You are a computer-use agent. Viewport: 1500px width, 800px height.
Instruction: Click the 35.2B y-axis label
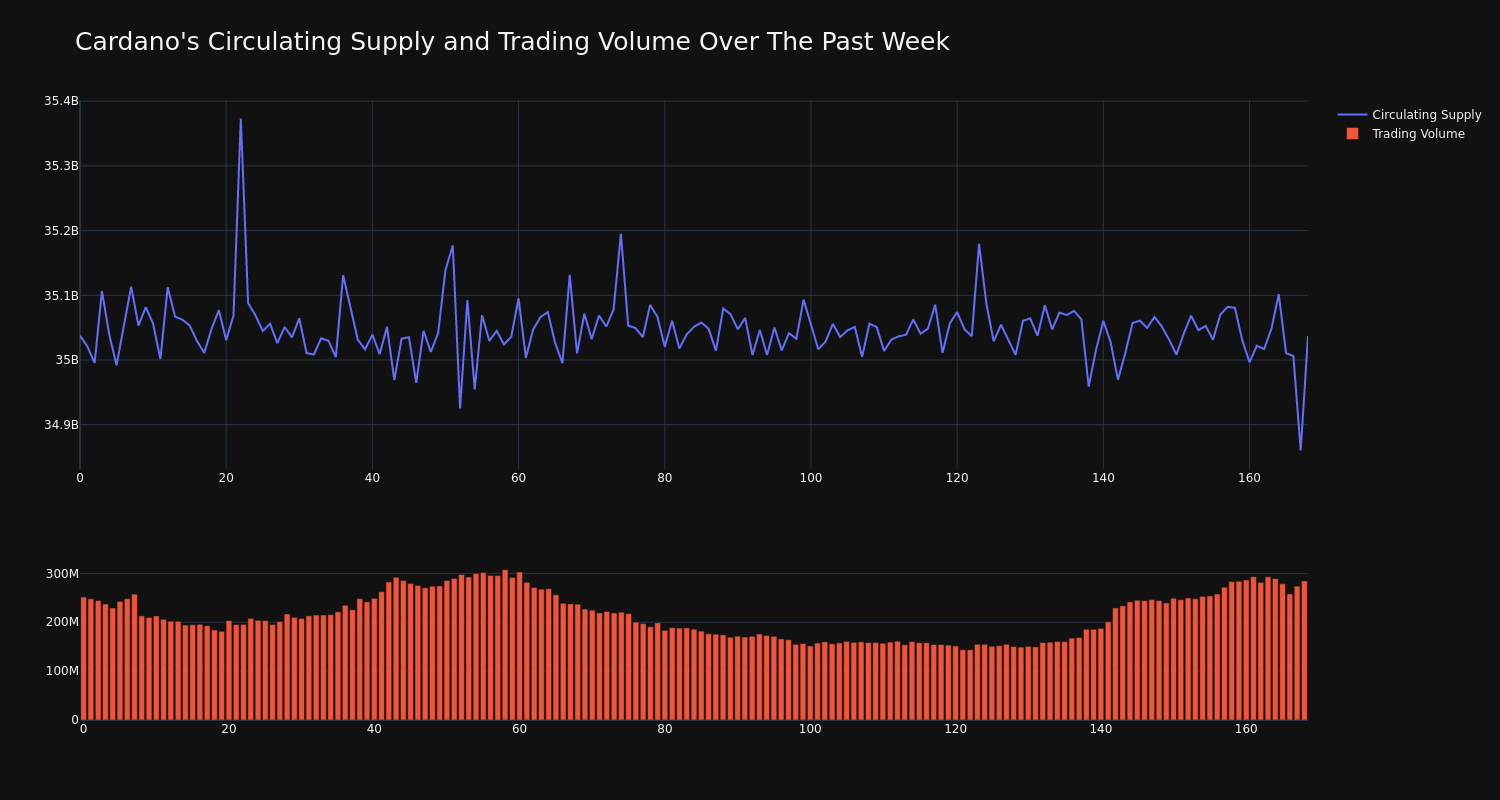click(61, 231)
